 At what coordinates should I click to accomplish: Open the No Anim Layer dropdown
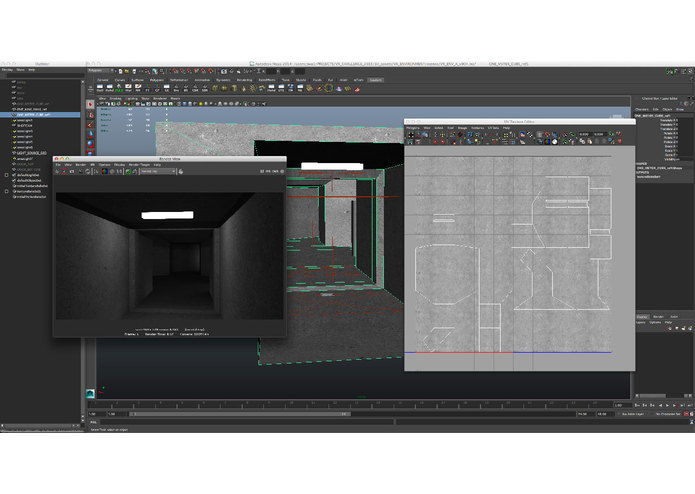pyautogui.click(x=633, y=414)
